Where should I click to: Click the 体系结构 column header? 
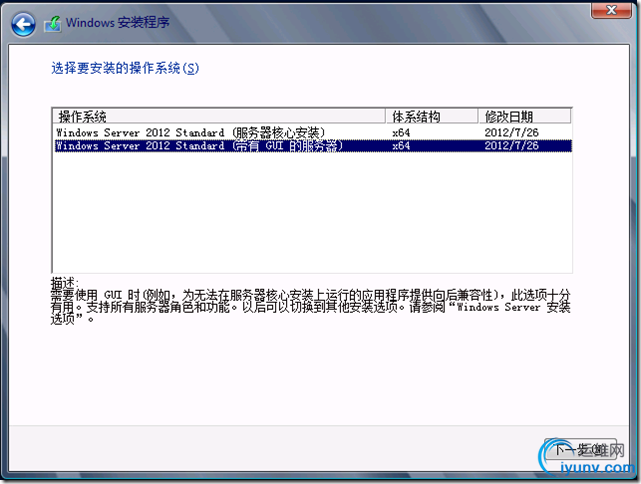pos(432,117)
